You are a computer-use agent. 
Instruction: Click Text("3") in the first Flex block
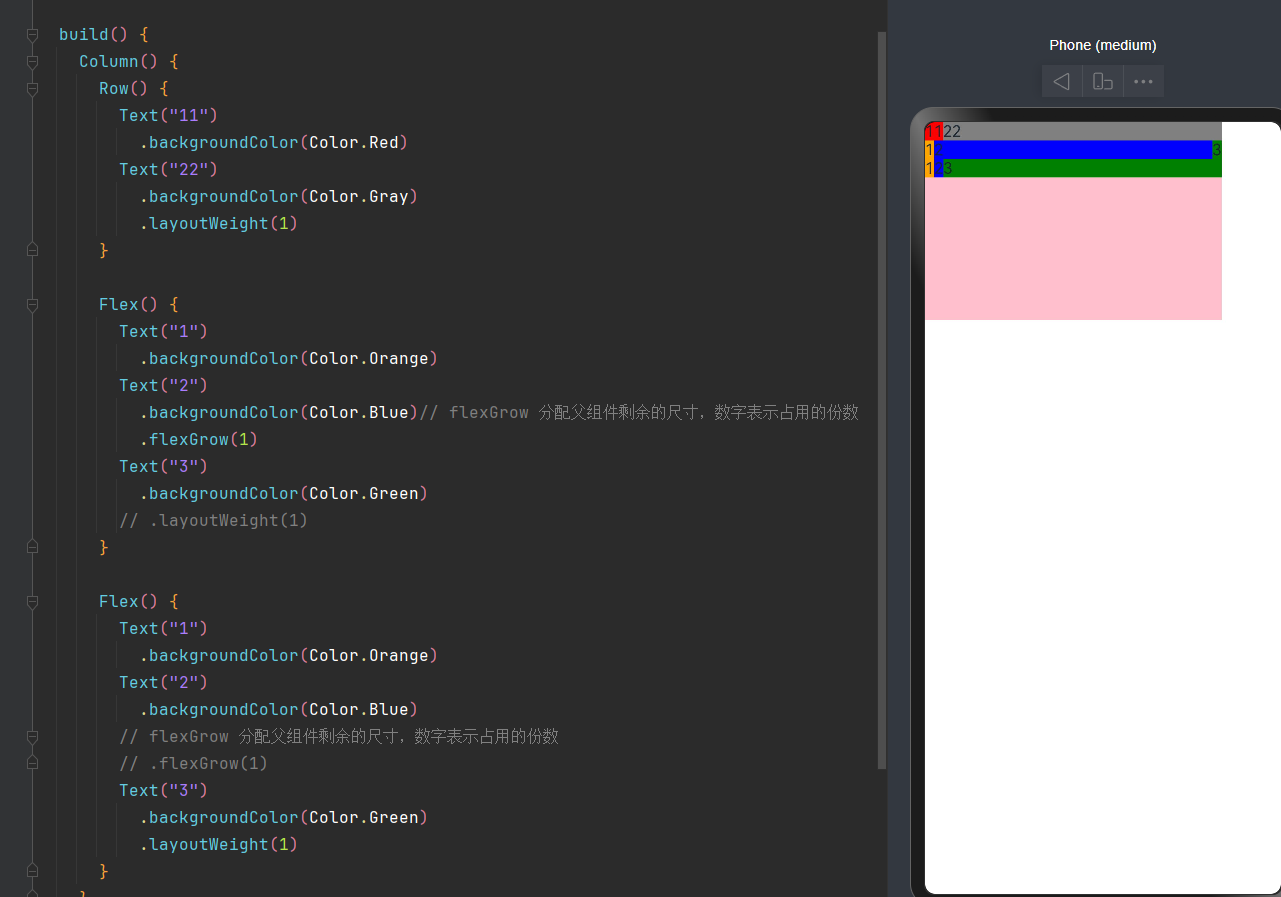pyautogui.click(x=163, y=467)
